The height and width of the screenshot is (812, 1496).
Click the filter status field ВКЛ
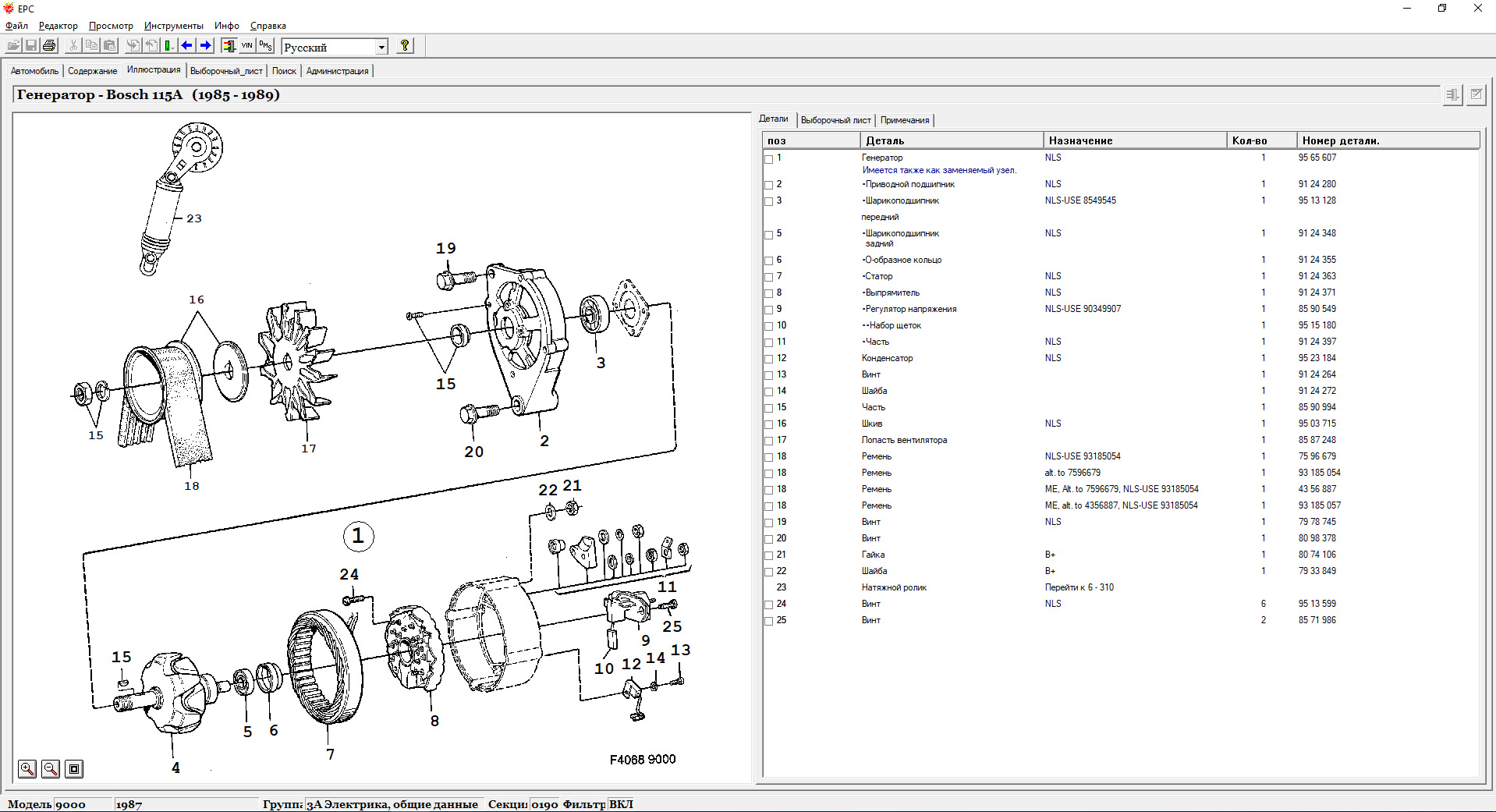(622, 804)
